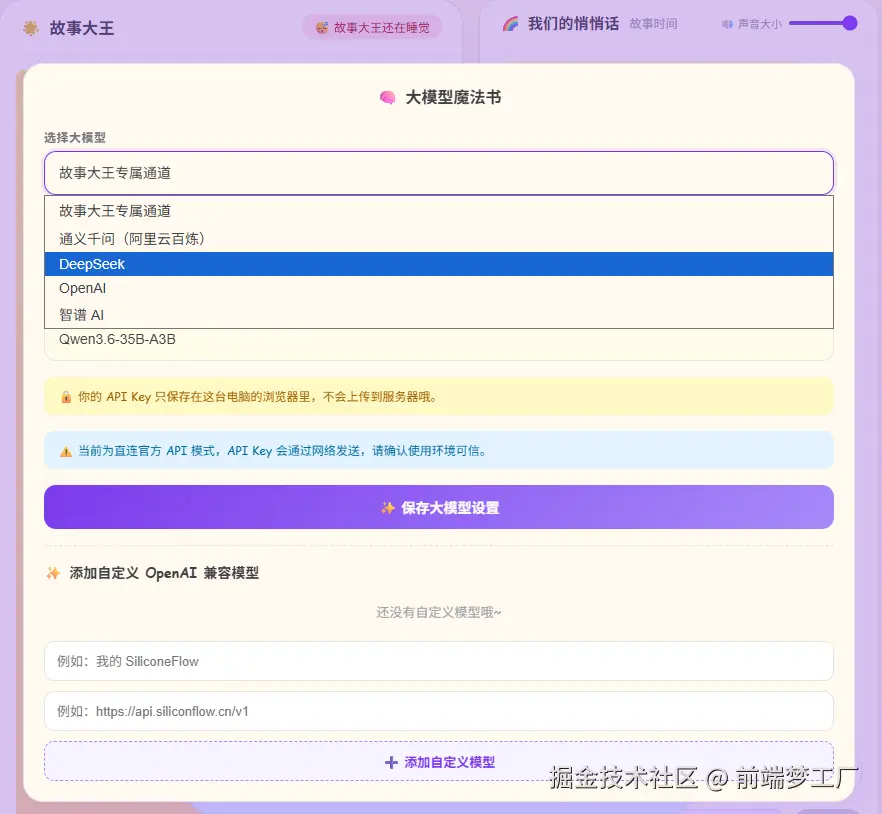Click the 故事大王还在睡觉 status badge

(x=372, y=27)
